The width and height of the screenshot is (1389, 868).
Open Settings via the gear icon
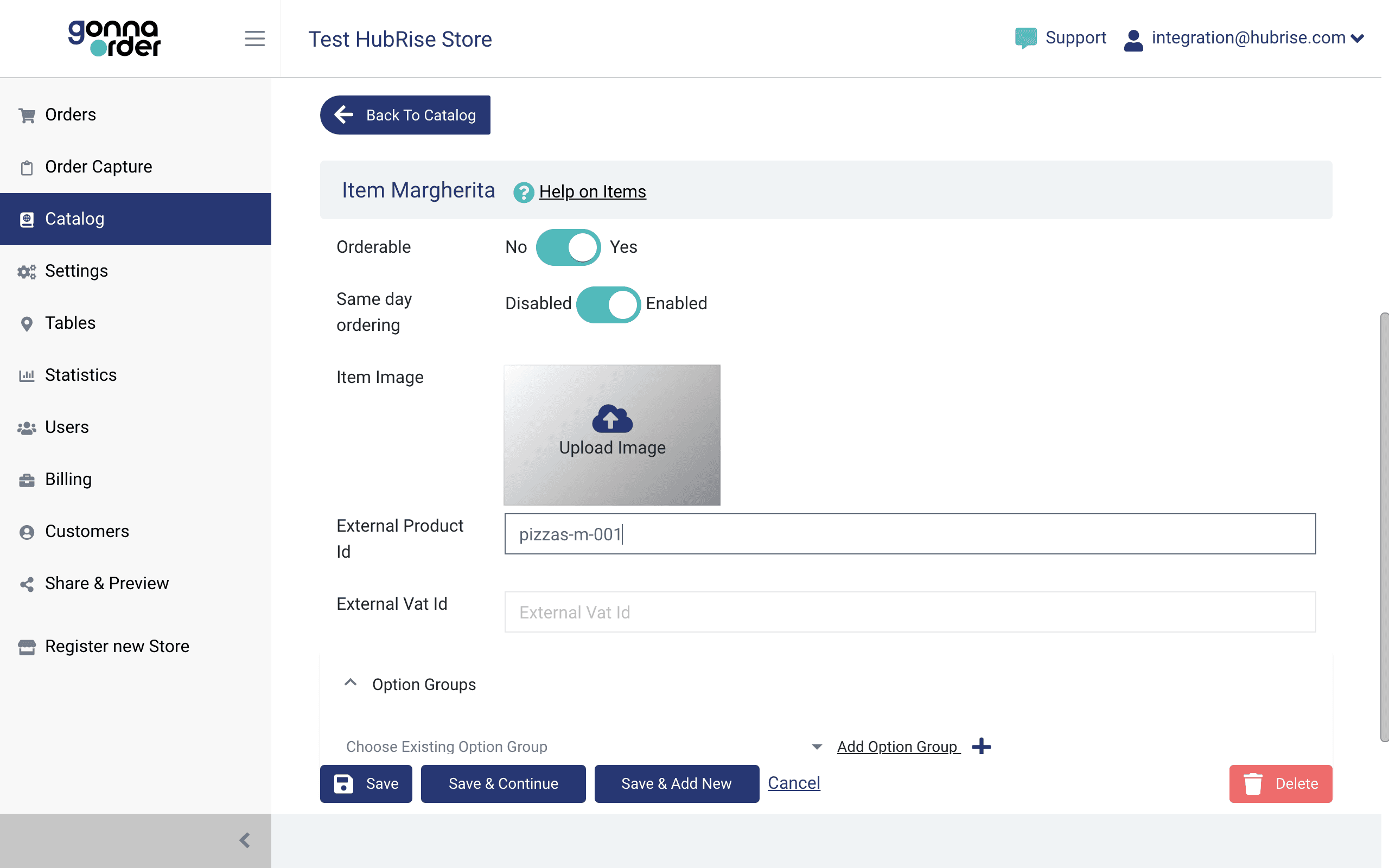[27, 271]
